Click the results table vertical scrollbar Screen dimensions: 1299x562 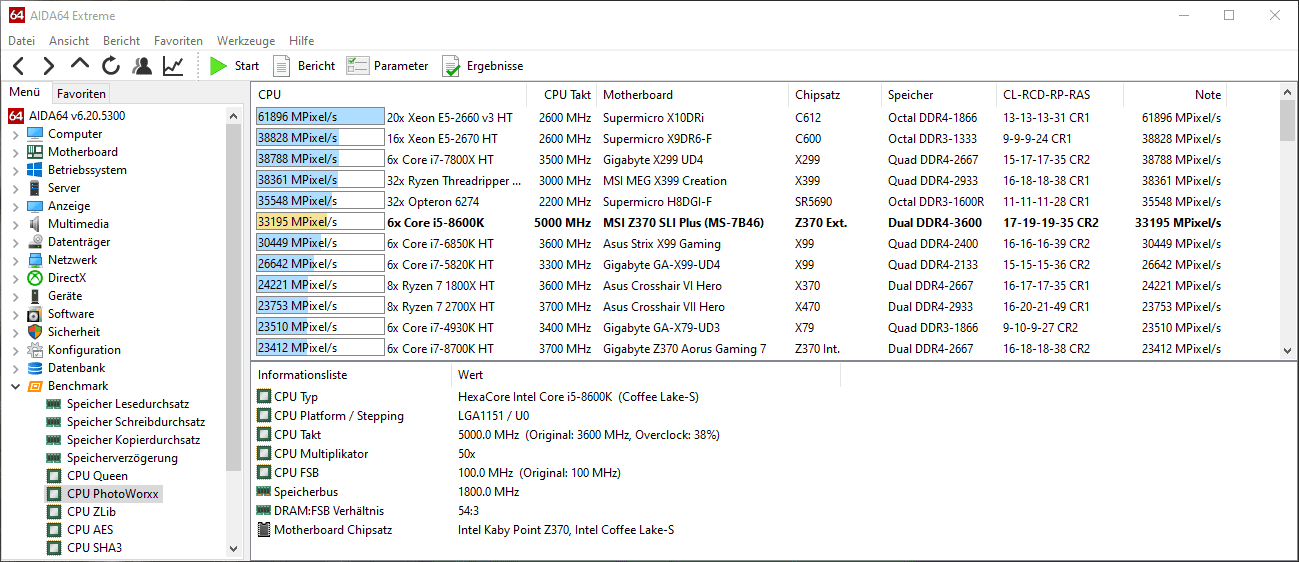(1287, 220)
